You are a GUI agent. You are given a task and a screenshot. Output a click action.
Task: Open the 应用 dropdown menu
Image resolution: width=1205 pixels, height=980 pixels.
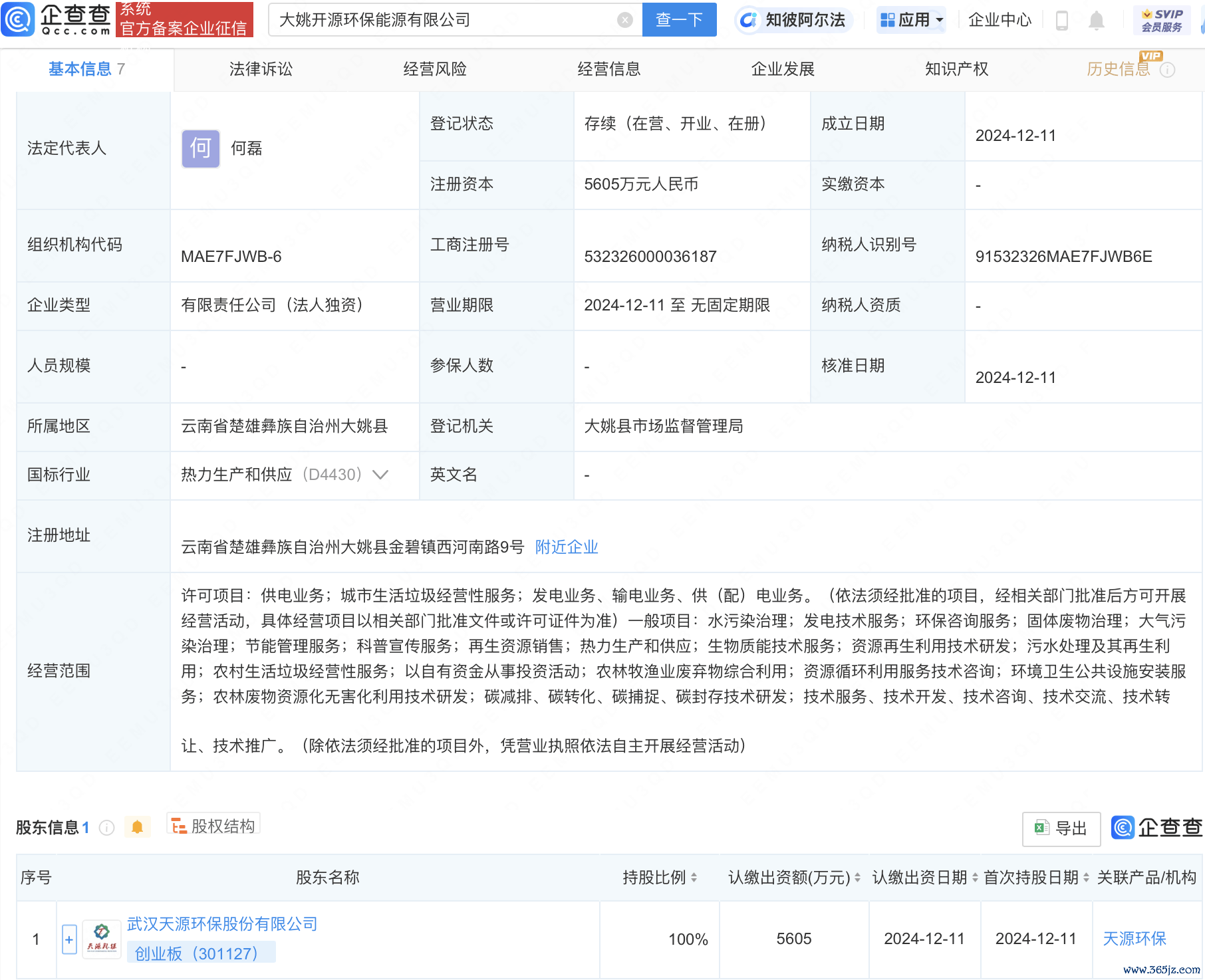pos(912,20)
